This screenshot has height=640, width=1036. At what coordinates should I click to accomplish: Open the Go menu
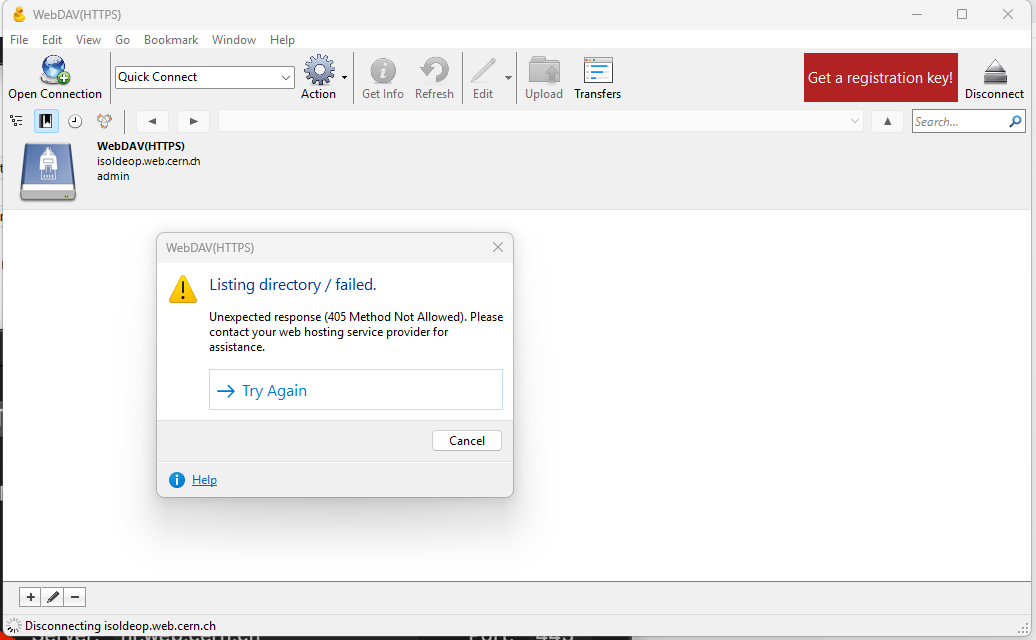[x=122, y=40]
